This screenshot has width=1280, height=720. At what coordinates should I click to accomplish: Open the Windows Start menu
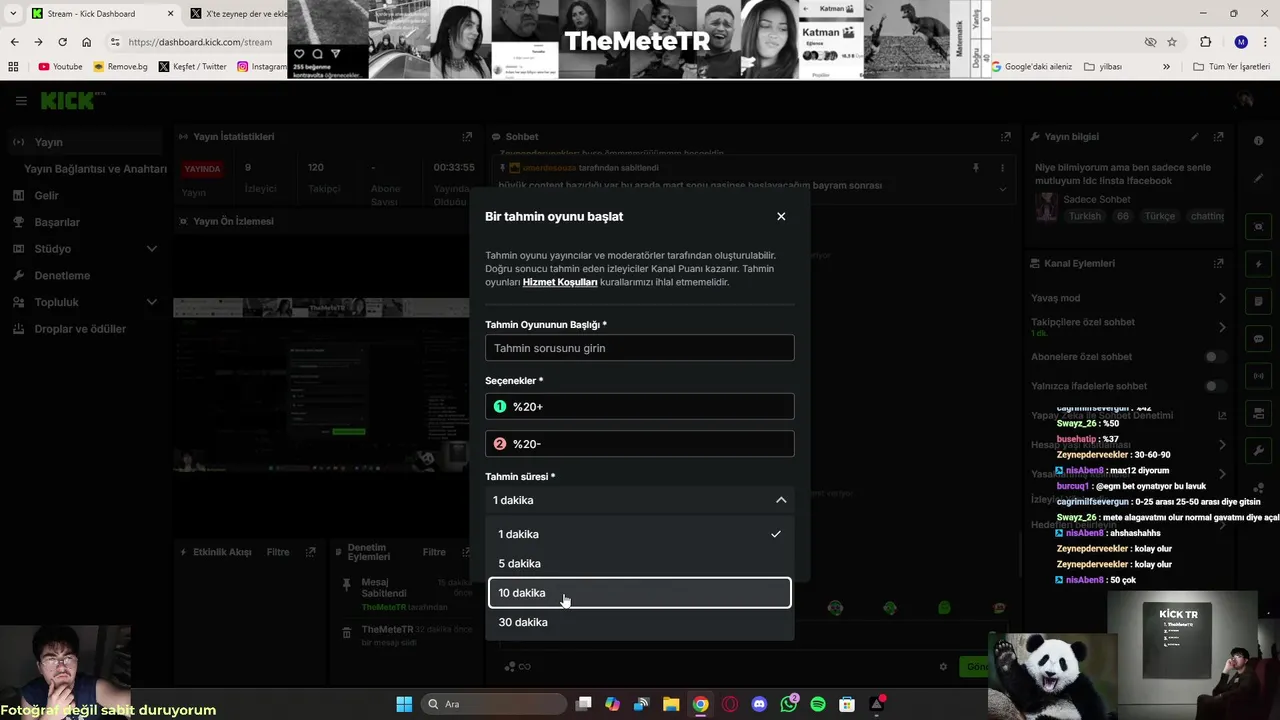404,704
